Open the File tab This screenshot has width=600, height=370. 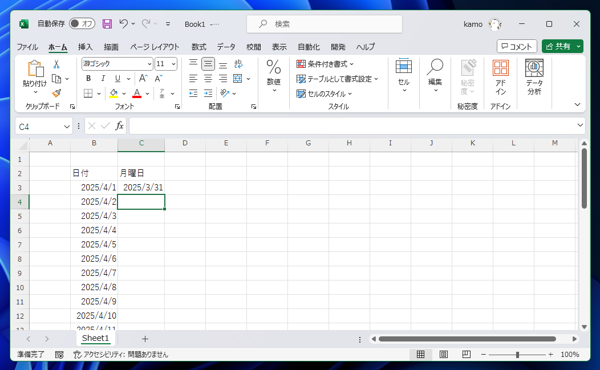[x=27, y=47]
